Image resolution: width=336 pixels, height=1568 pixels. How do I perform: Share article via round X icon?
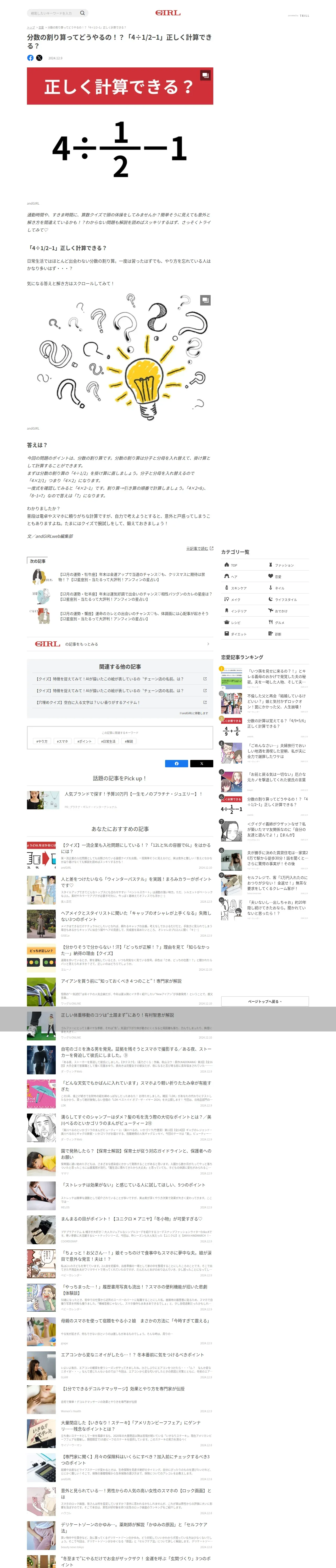click(39, 58)
